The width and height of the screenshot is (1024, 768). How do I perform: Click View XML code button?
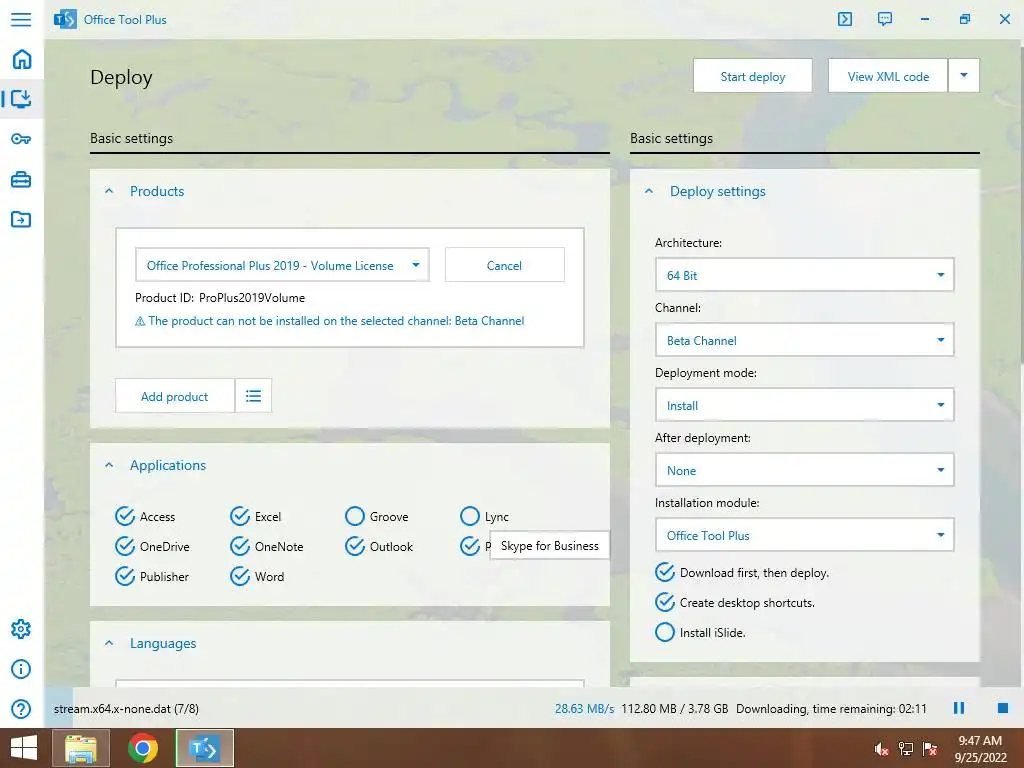pos(888,76)
